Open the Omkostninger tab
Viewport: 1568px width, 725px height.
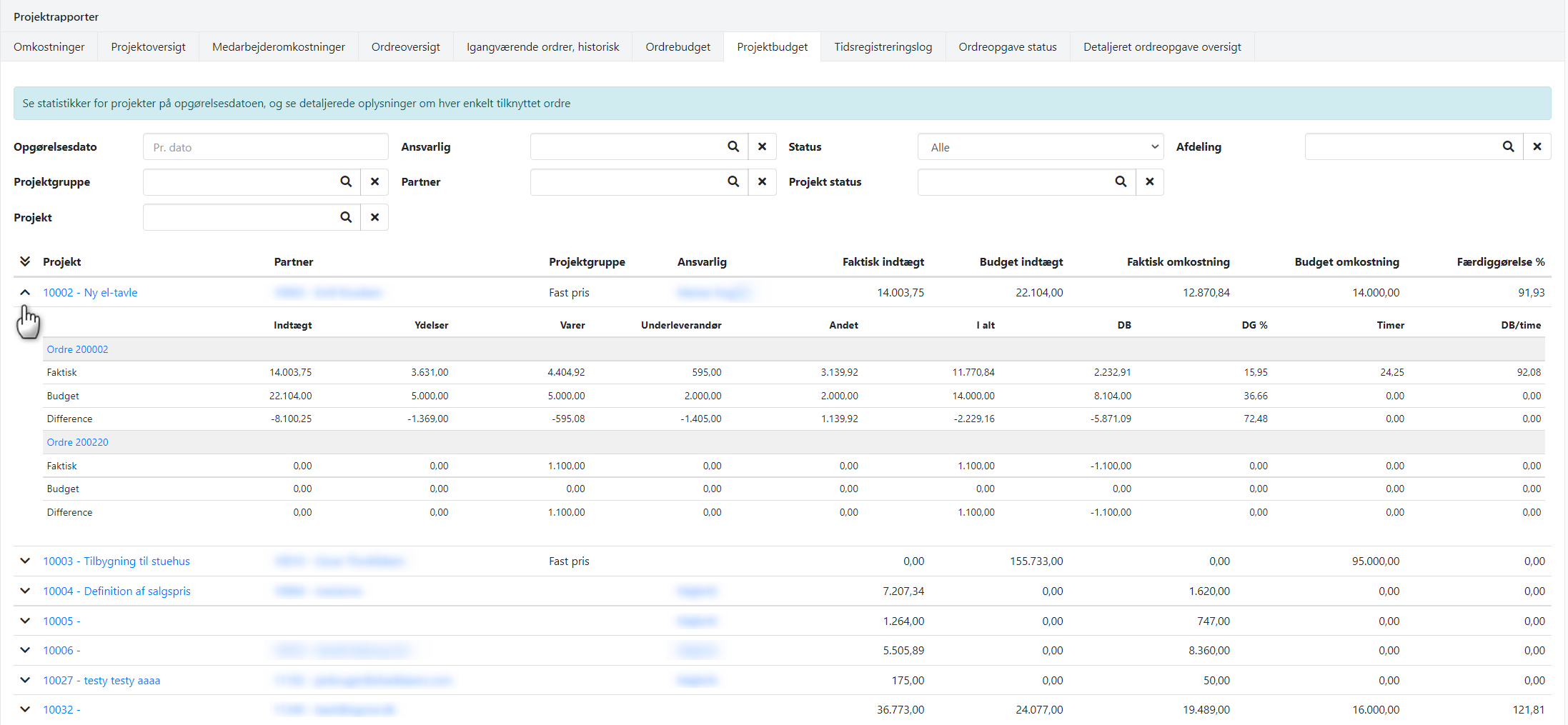[x=49, y=46]
